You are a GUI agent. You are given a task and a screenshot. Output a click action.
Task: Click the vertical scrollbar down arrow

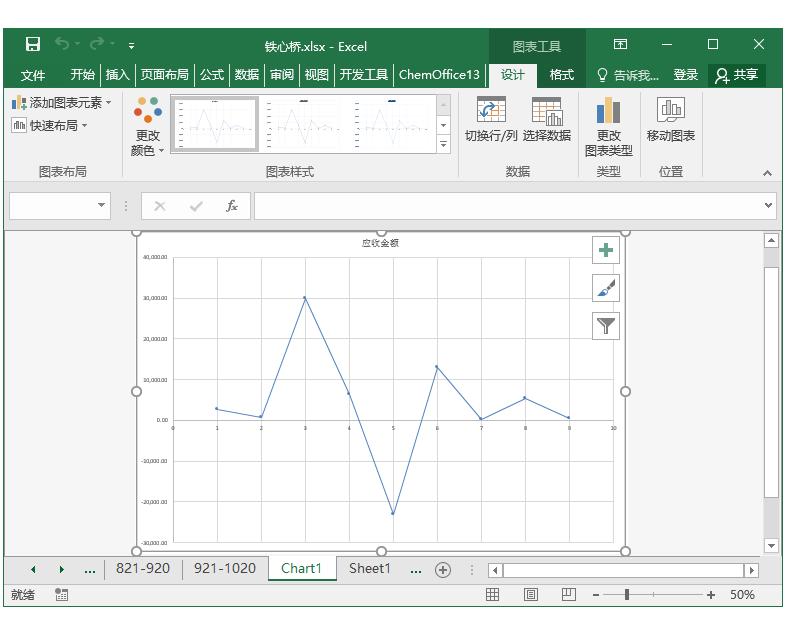coord(771,545)
